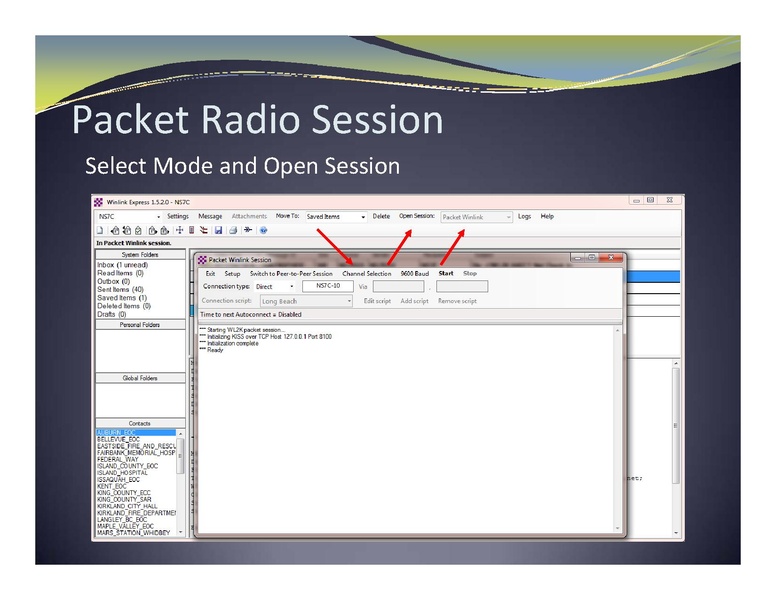Select the Sent Items (40) folder

pos(120,290)
